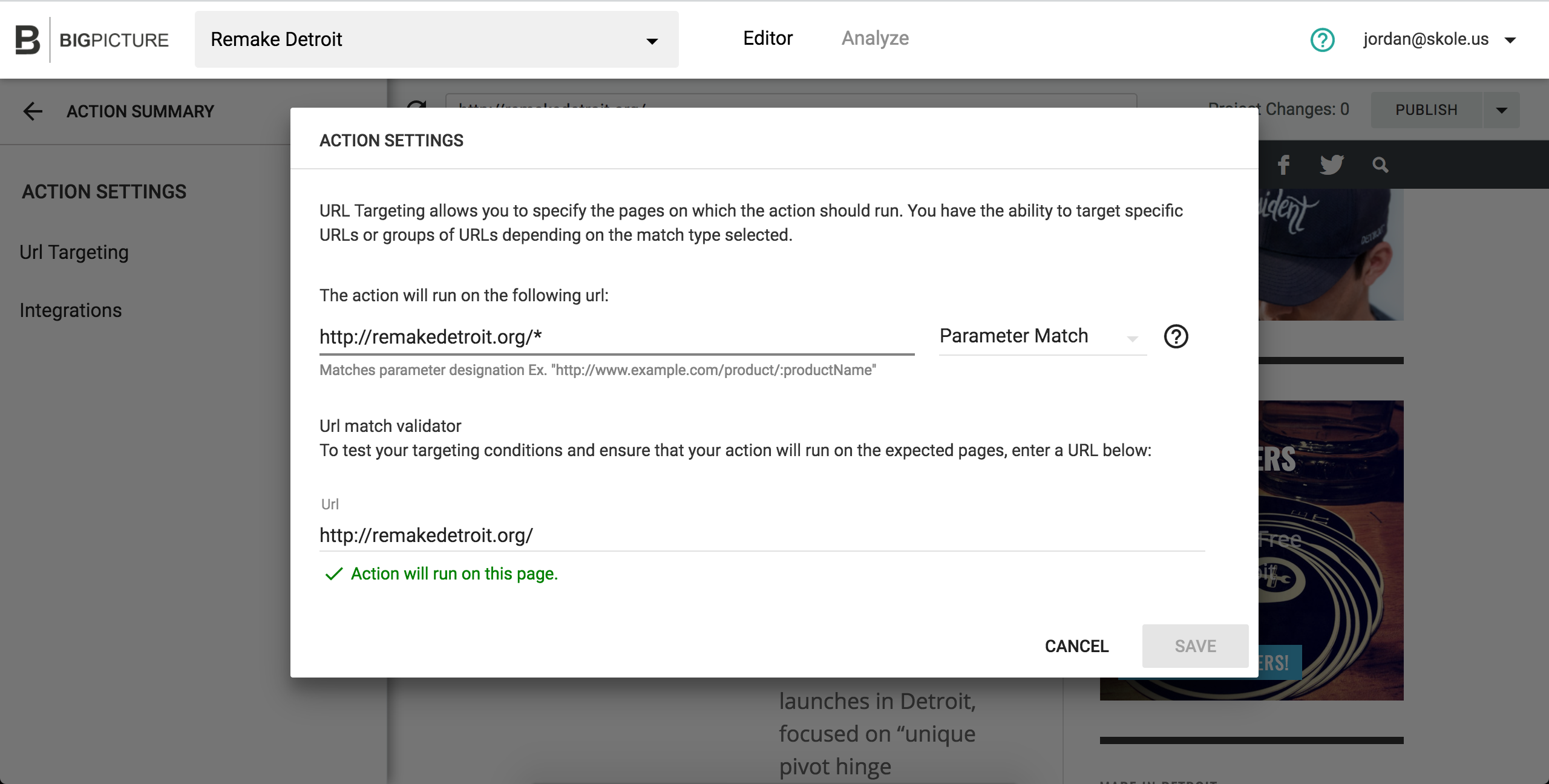
Task: Click the ACTION SUMMARY back link
Action: 140,111
